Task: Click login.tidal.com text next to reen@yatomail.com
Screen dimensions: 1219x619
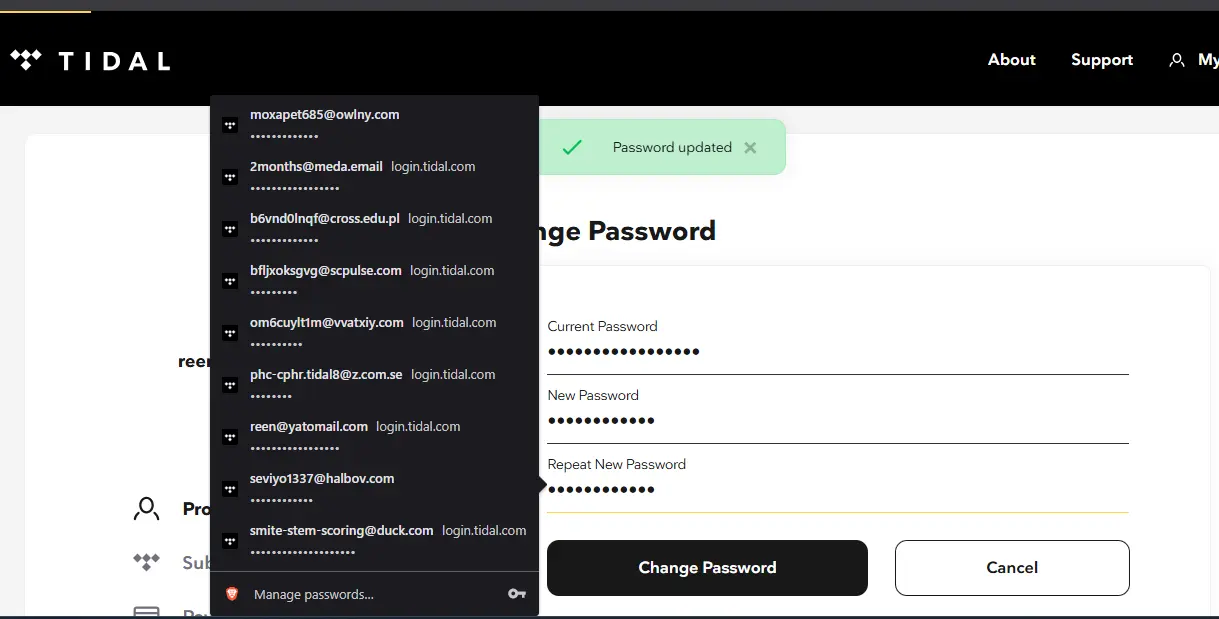Action: [x=418, y=426]
